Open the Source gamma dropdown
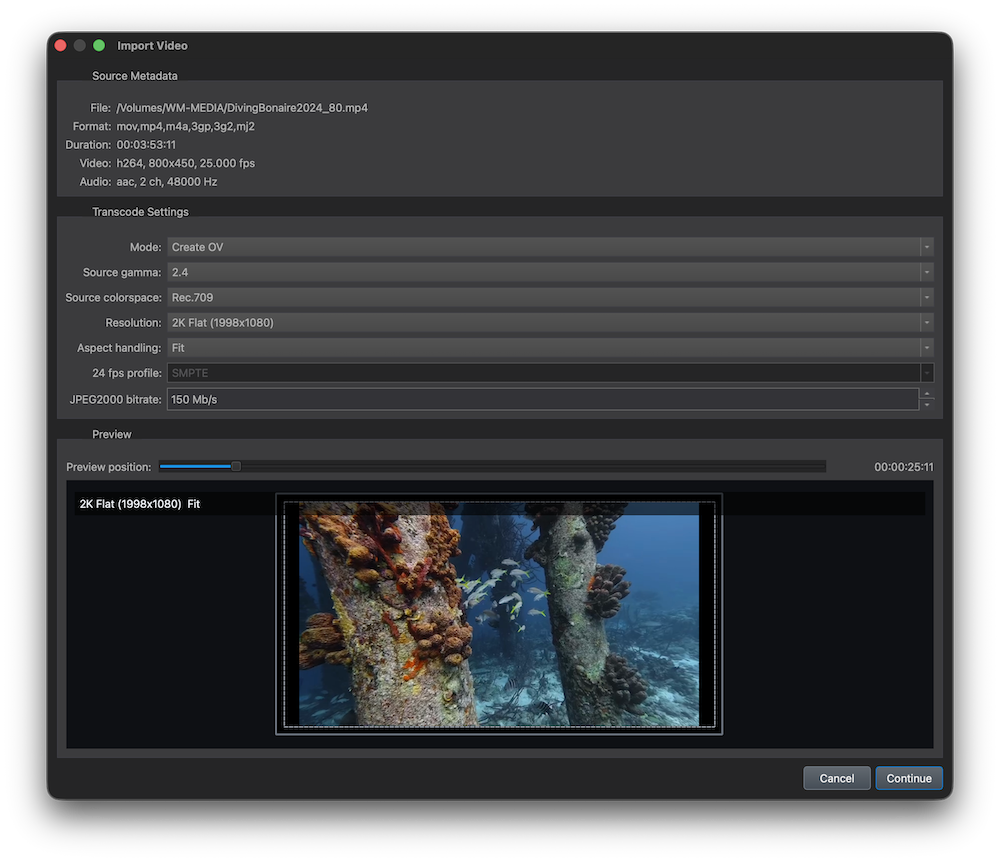The image size is (1000, 862). (550, 272)
